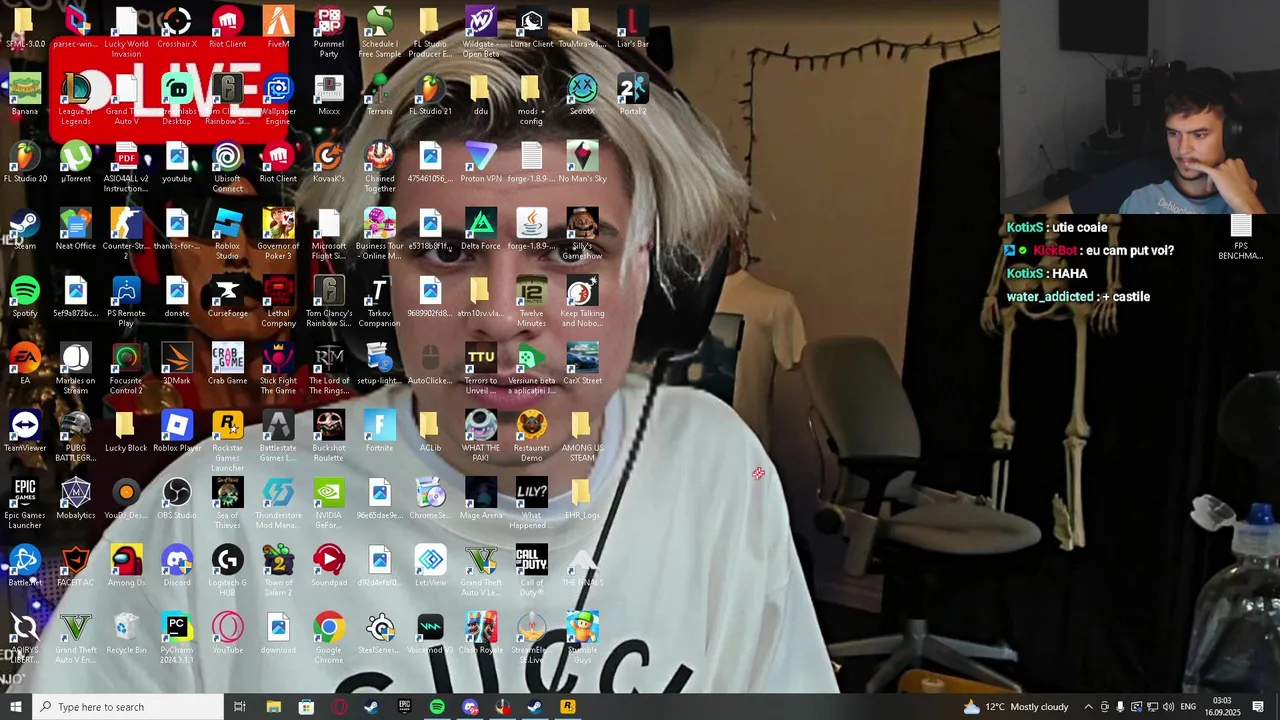Launch Ubisoft Connect from desktop
The width and height of the screenshot is (1280, 720).
227,167
